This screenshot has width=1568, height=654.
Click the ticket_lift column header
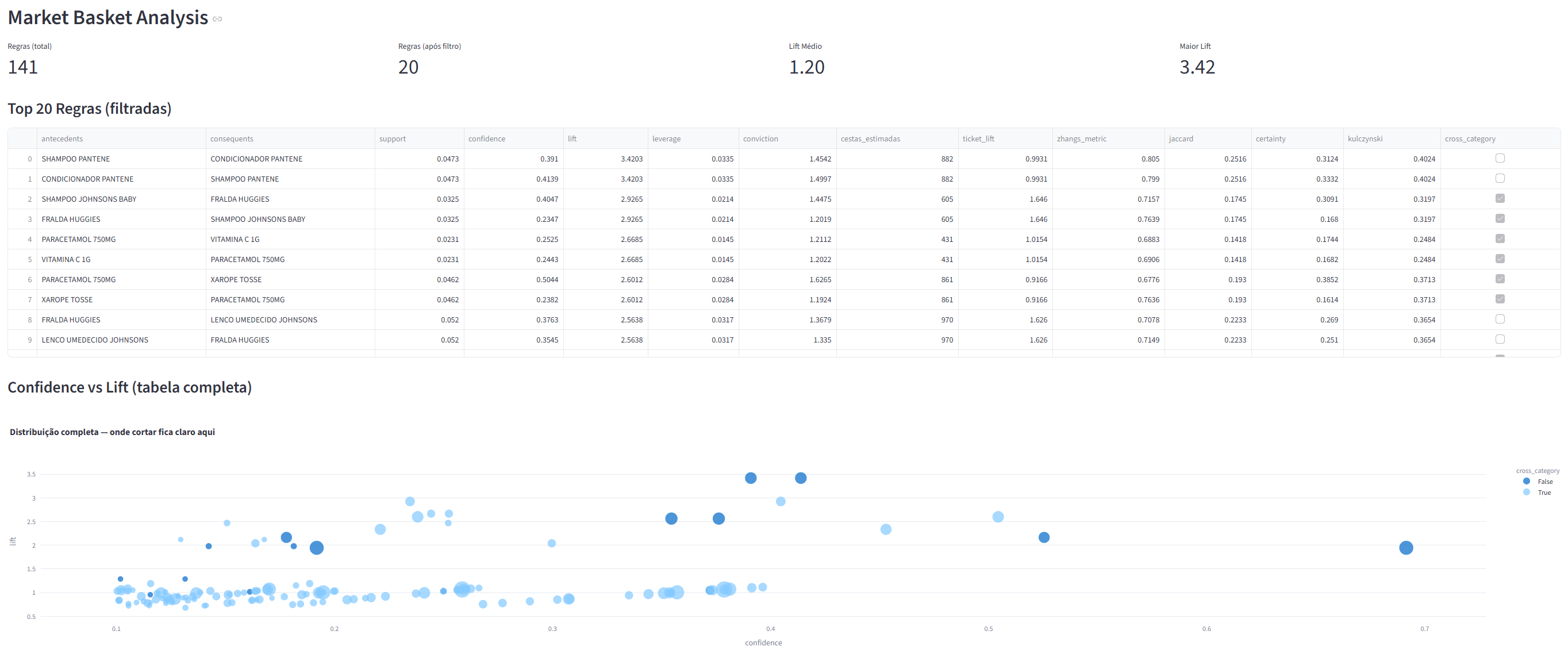pos(1005,139)
